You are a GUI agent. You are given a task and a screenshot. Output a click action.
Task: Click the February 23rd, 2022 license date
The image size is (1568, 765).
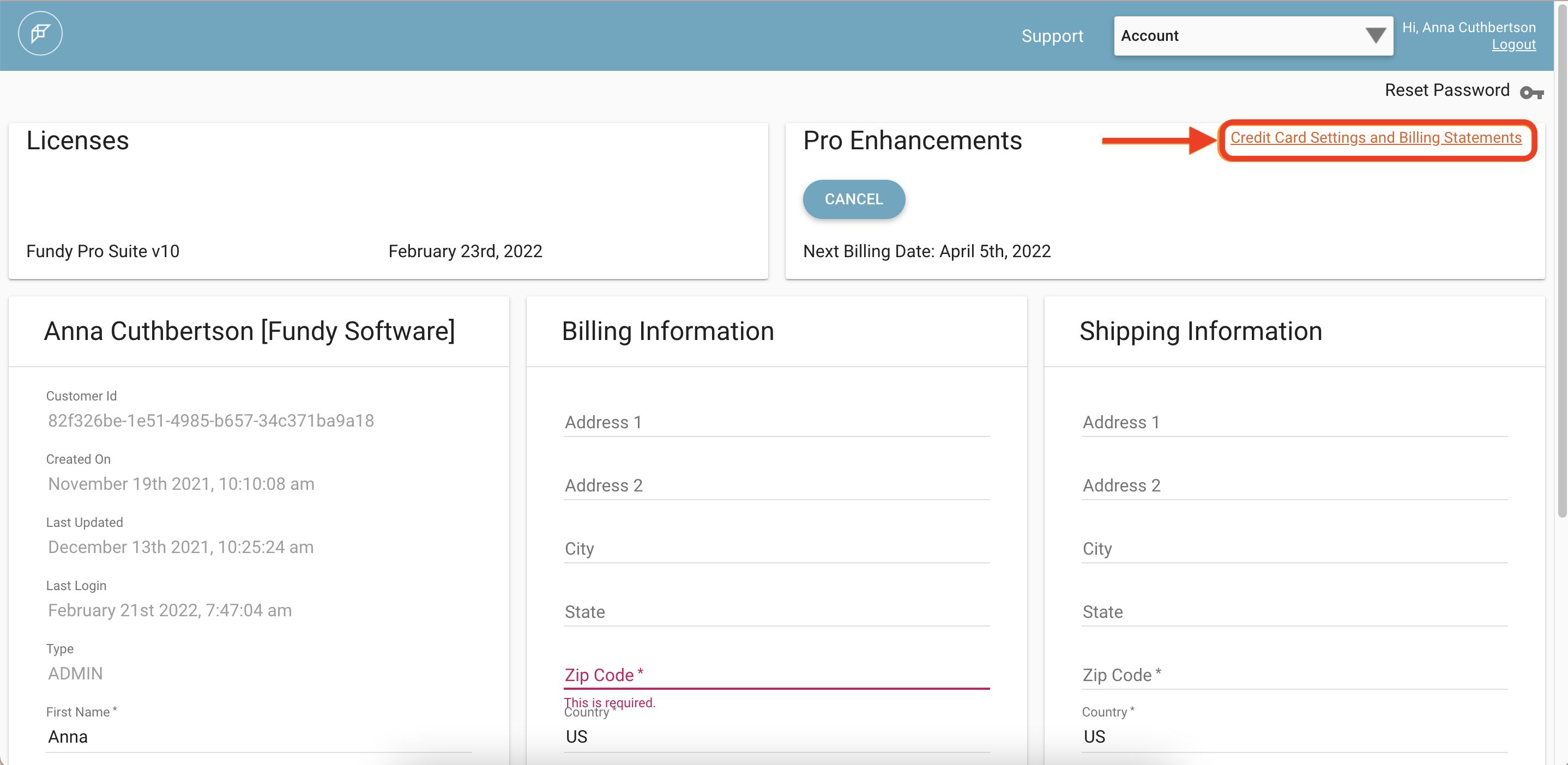coord(465,251)
